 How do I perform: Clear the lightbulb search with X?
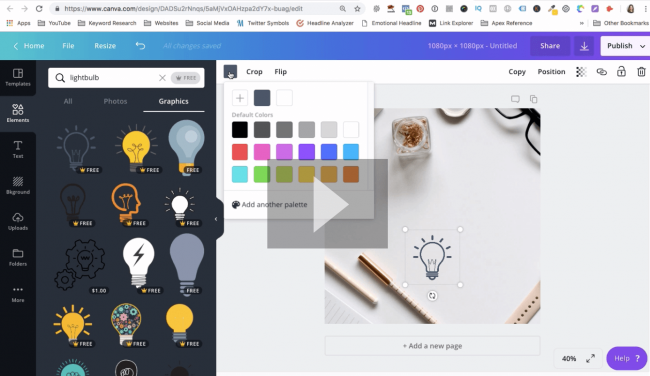tap(162, 78)
